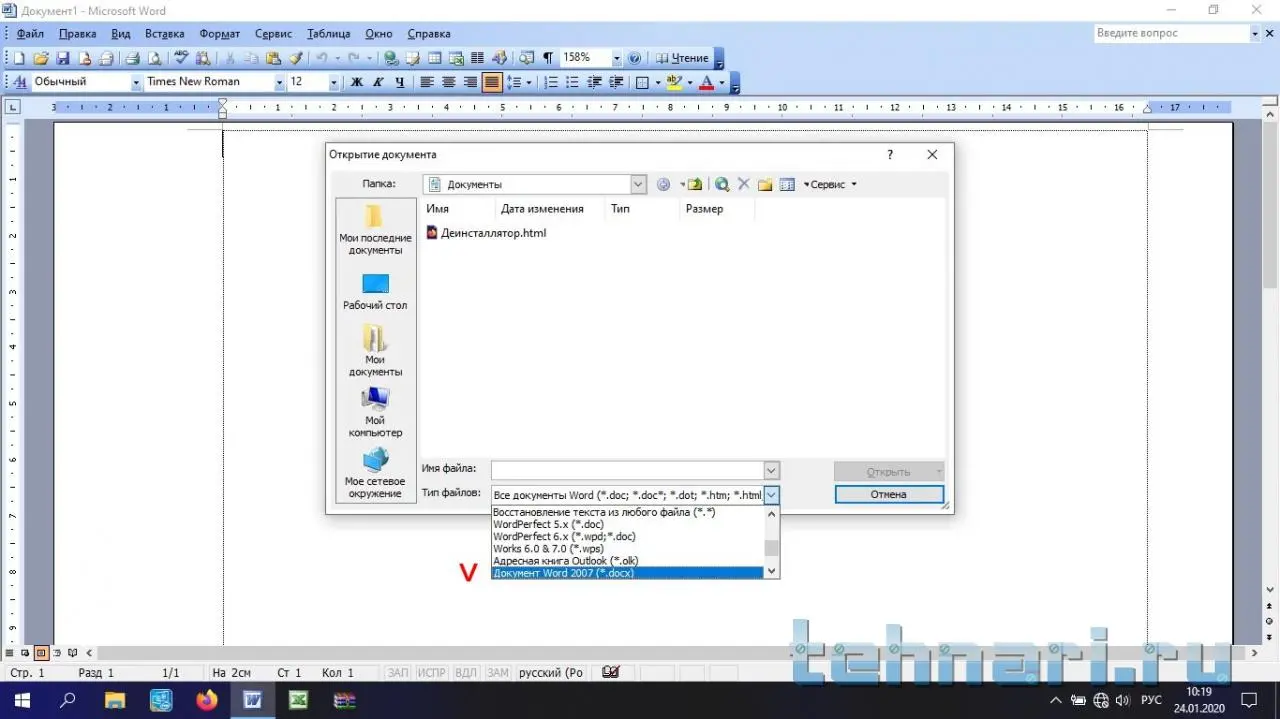Click the Save floppy disk icon

pos(62,58)
